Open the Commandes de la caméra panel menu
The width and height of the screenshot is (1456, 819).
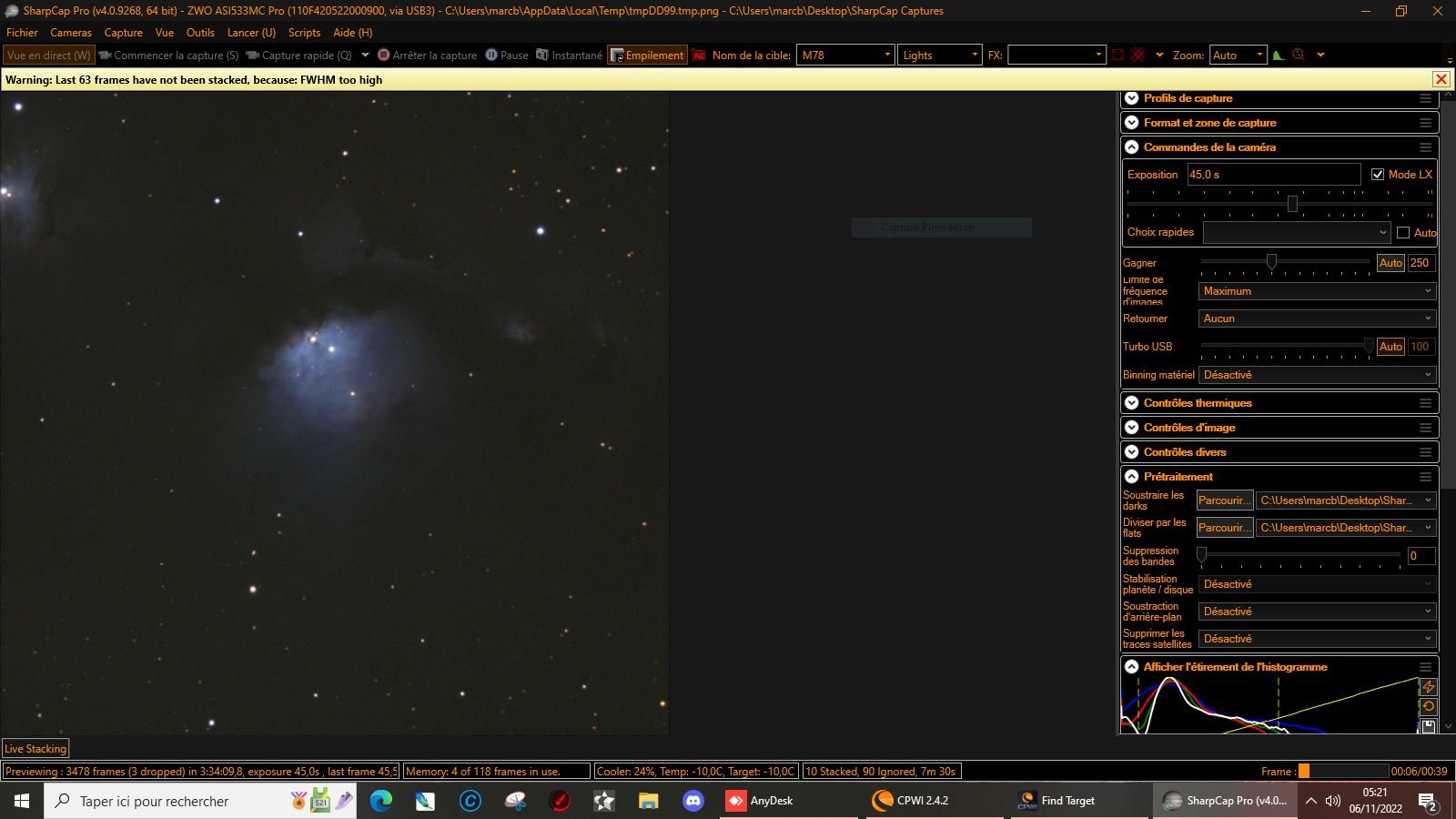point(1425,147)
